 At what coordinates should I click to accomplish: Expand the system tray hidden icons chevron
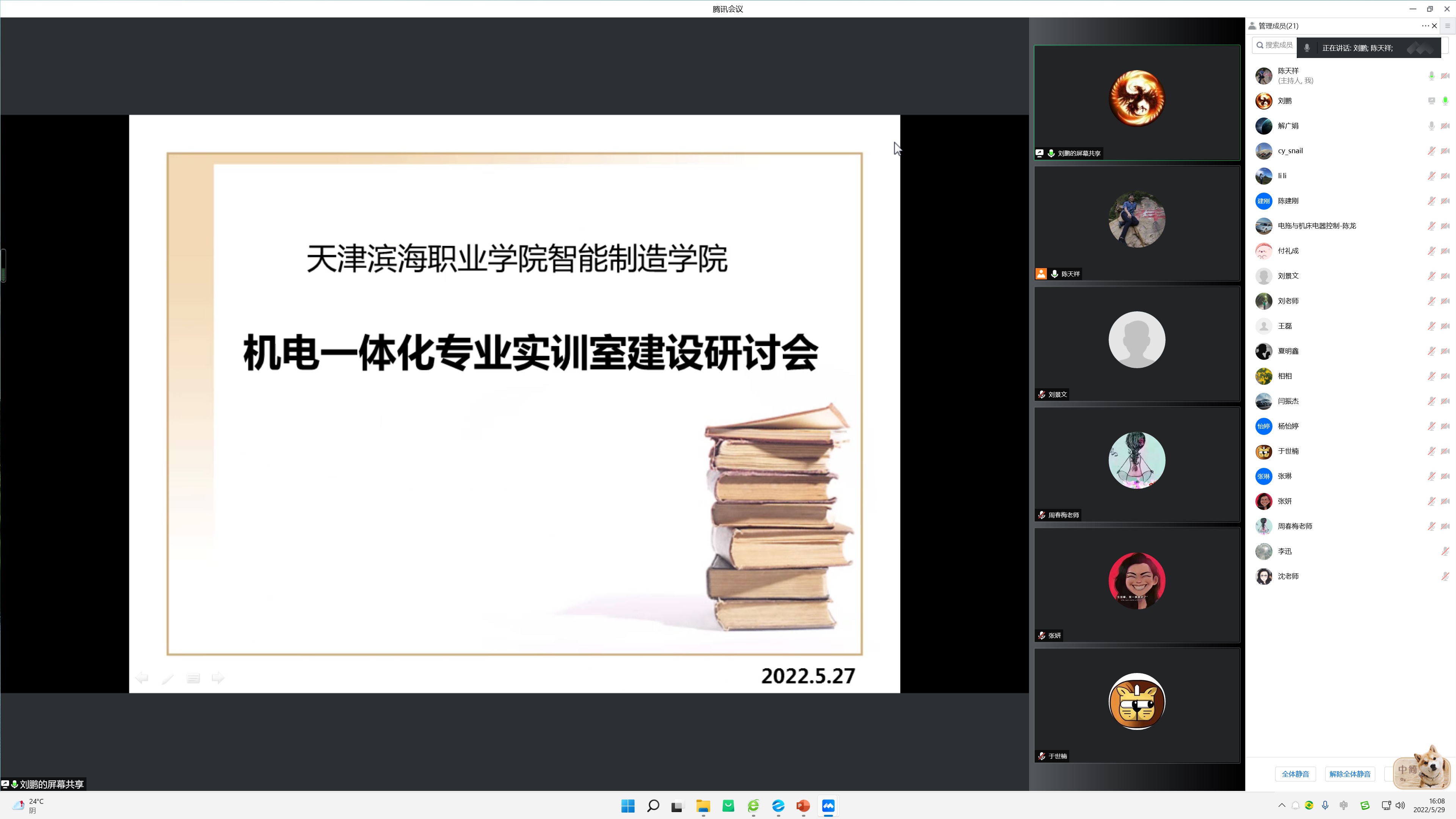(1281, 805)
